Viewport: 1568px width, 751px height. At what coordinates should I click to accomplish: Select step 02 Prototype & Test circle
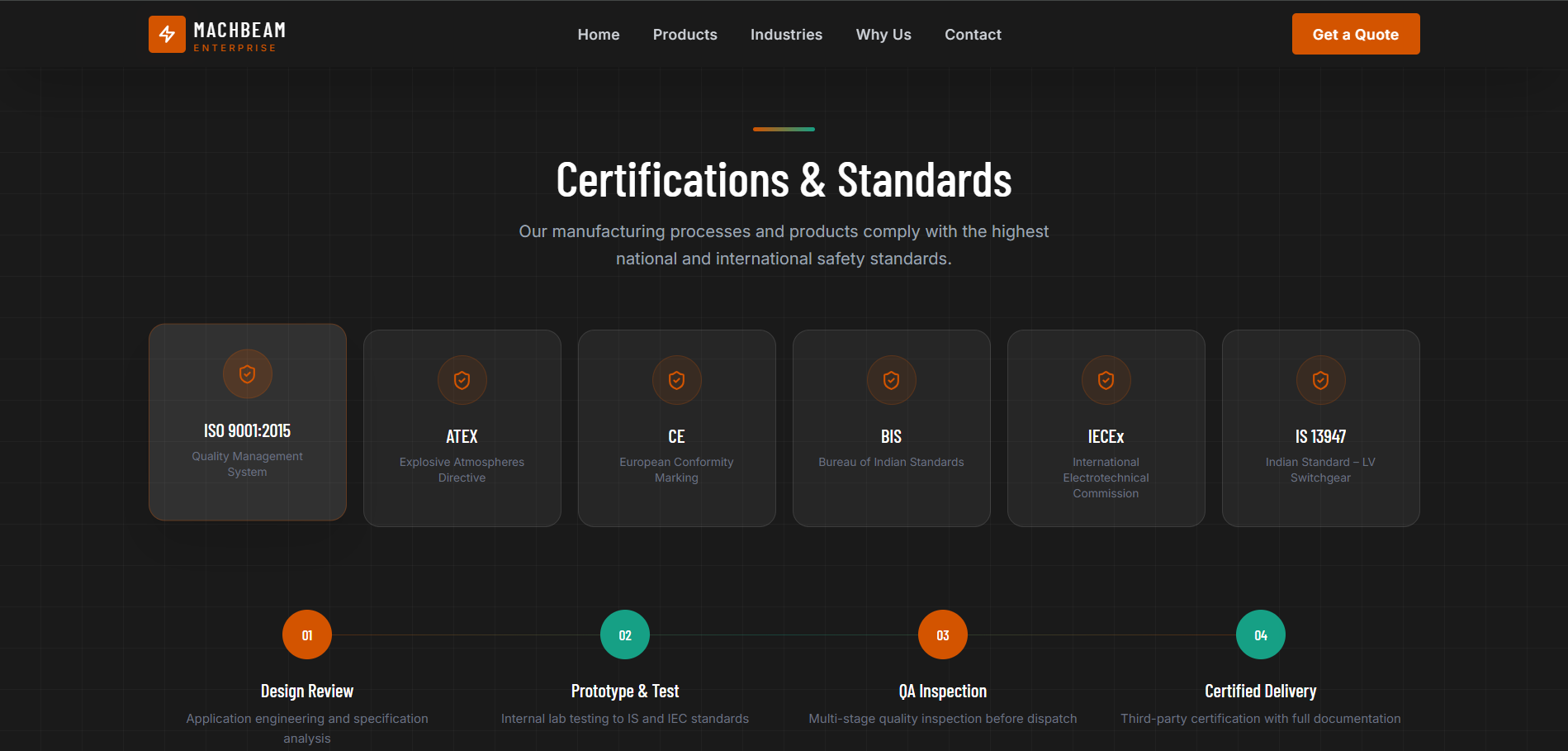pyautogui.click(x=625, y=635)
